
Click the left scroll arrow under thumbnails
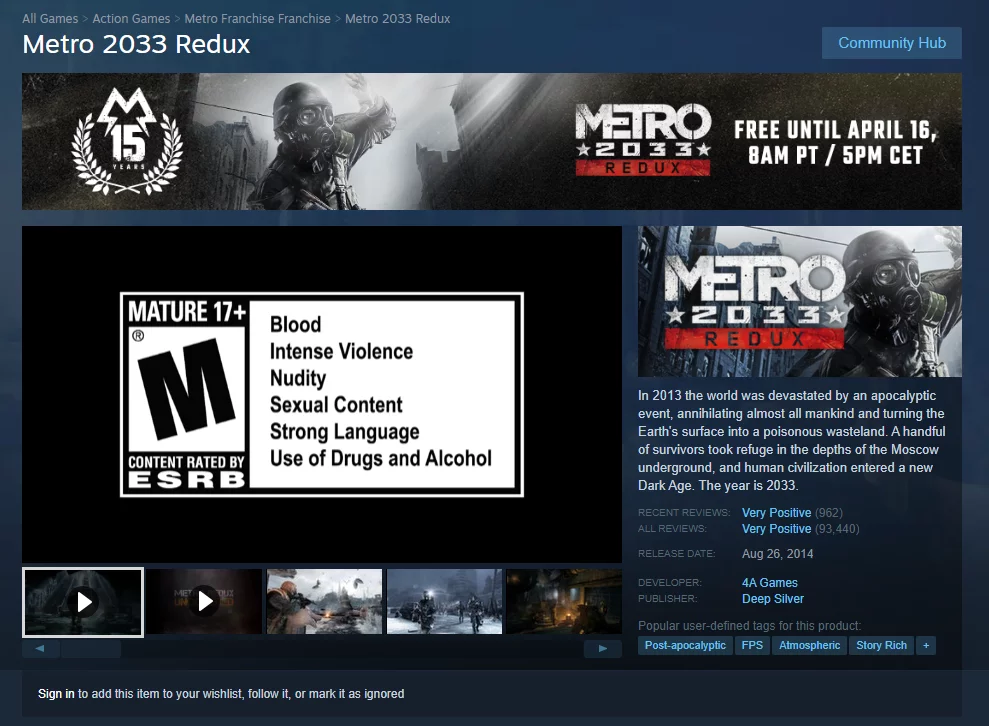point(40,648)
